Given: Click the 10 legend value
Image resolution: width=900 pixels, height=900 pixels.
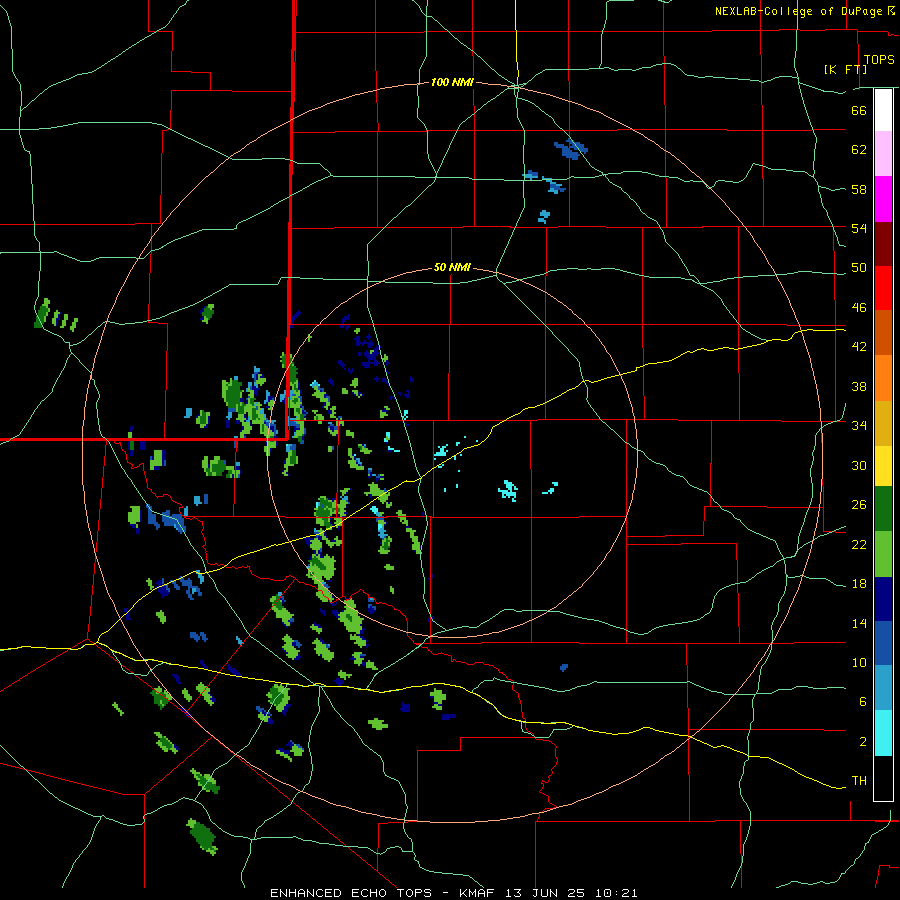Looking at the screenshot, I should (x=859, y=662).
